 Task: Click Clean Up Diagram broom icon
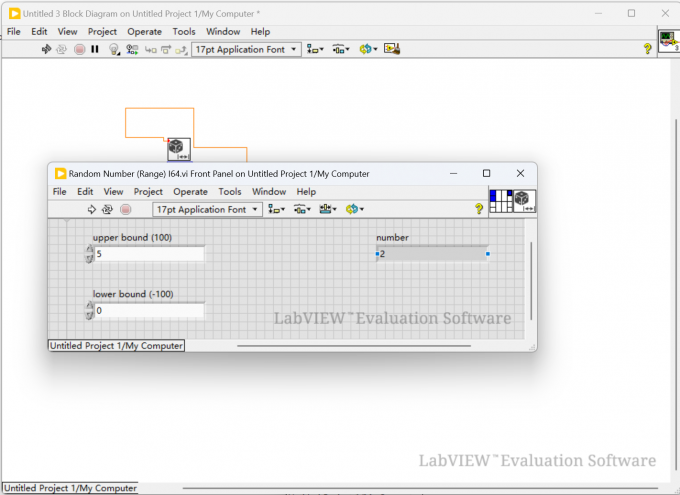tap(392, 49)
